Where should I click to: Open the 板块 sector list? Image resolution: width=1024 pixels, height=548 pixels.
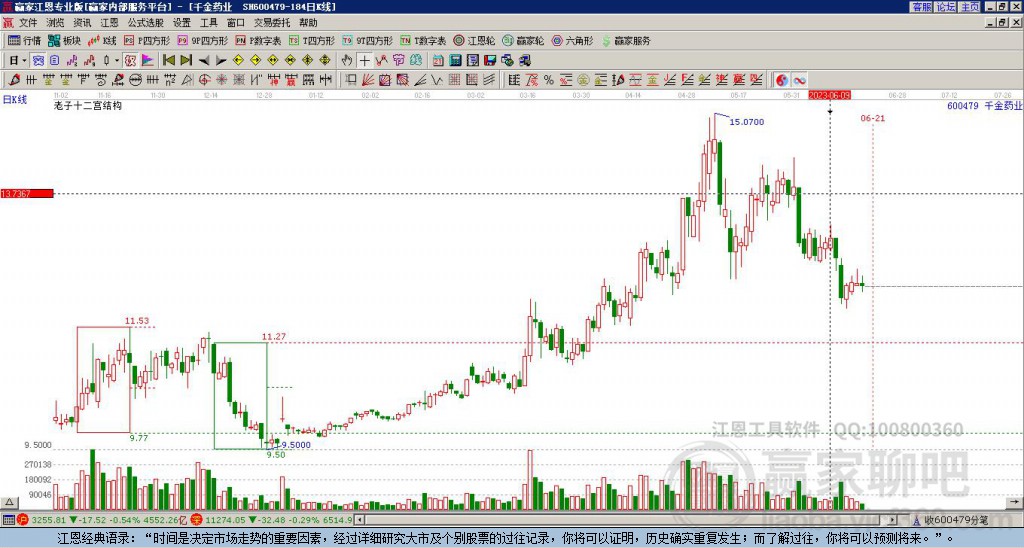64,40
